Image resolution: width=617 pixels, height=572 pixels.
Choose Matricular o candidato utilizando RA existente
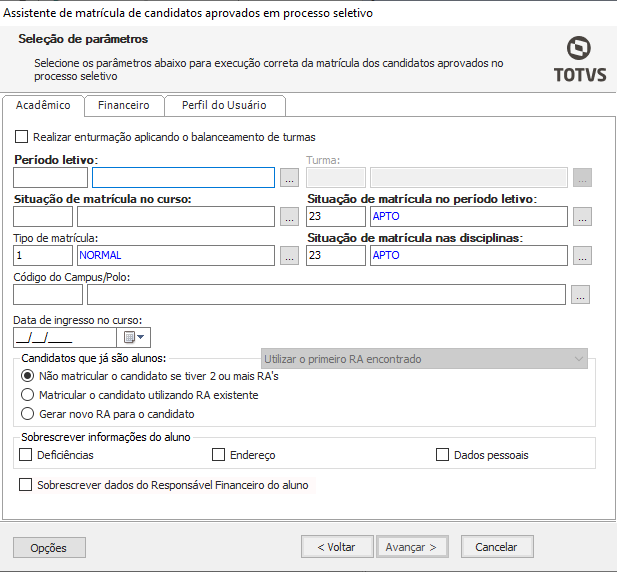pos(27,395)
